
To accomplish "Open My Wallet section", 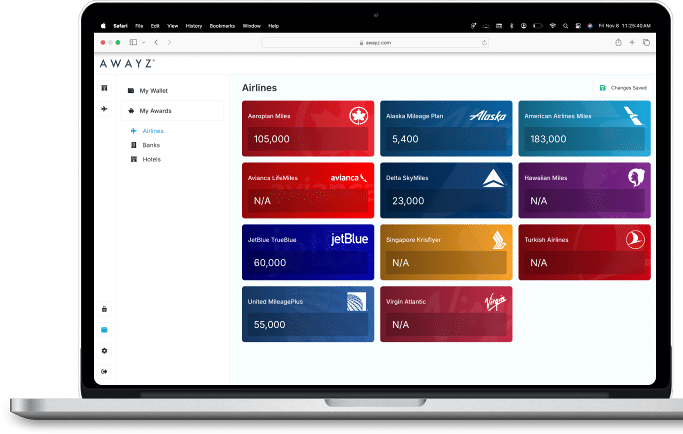I will pyautogui.click(x=172, y=91).
